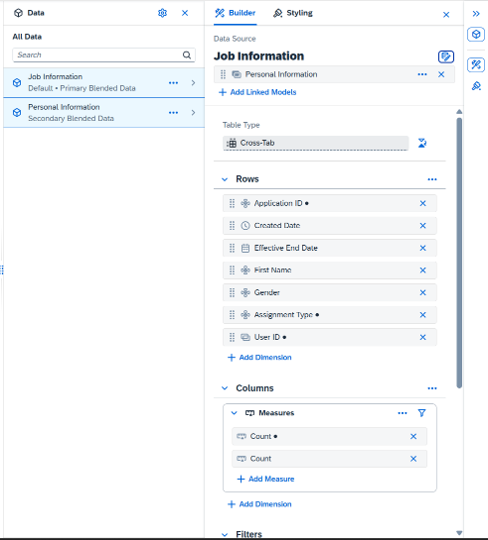Select the Gender dimension row
488x540 pixels.
coord(330,293)
